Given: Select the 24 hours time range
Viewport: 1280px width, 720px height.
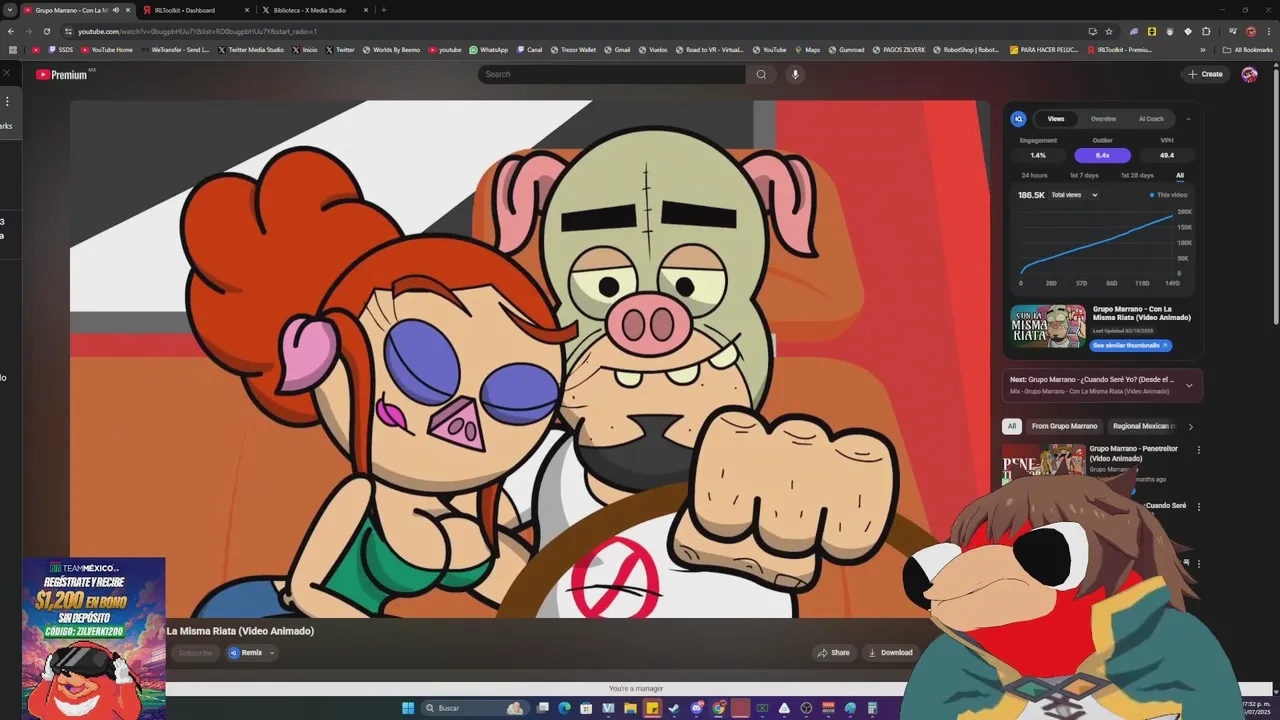Looking at the screenshot, I should click(x=1034, y=175).
